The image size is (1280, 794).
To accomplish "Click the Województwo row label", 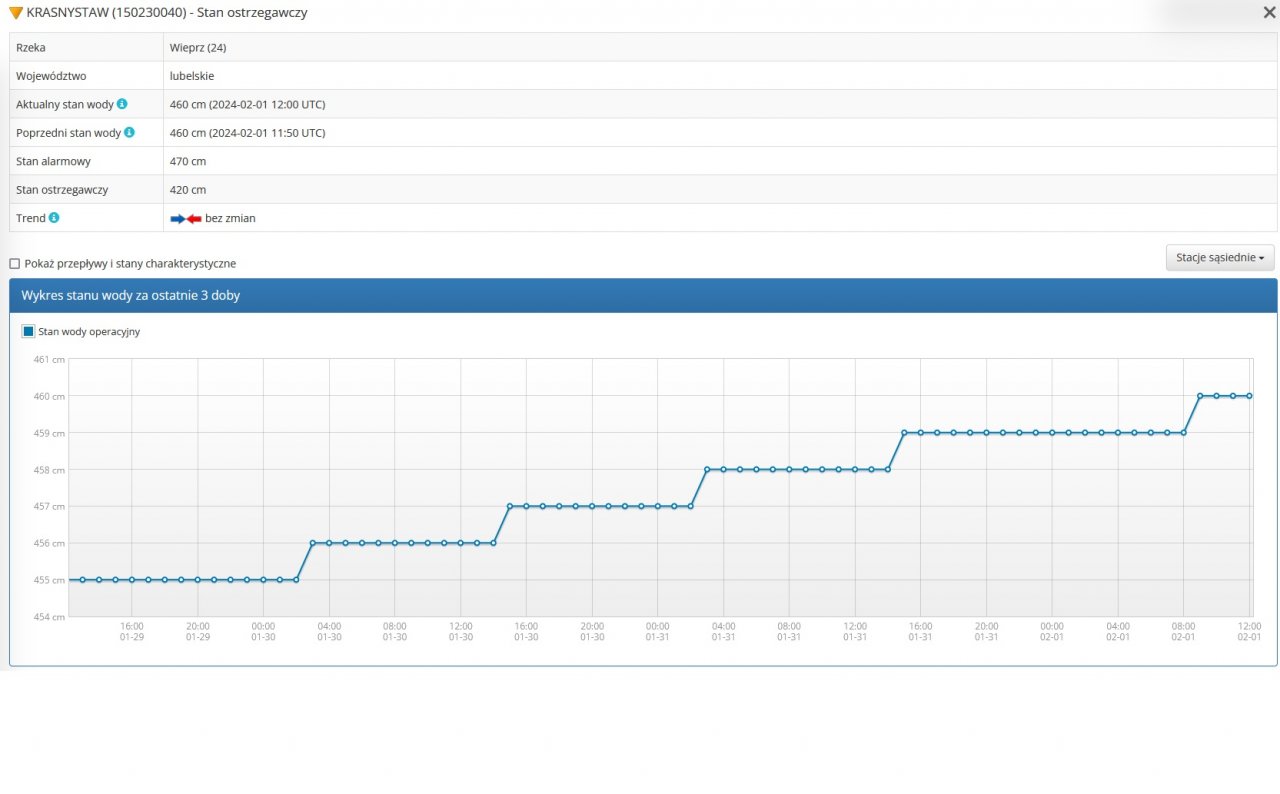I will point(51,76).
